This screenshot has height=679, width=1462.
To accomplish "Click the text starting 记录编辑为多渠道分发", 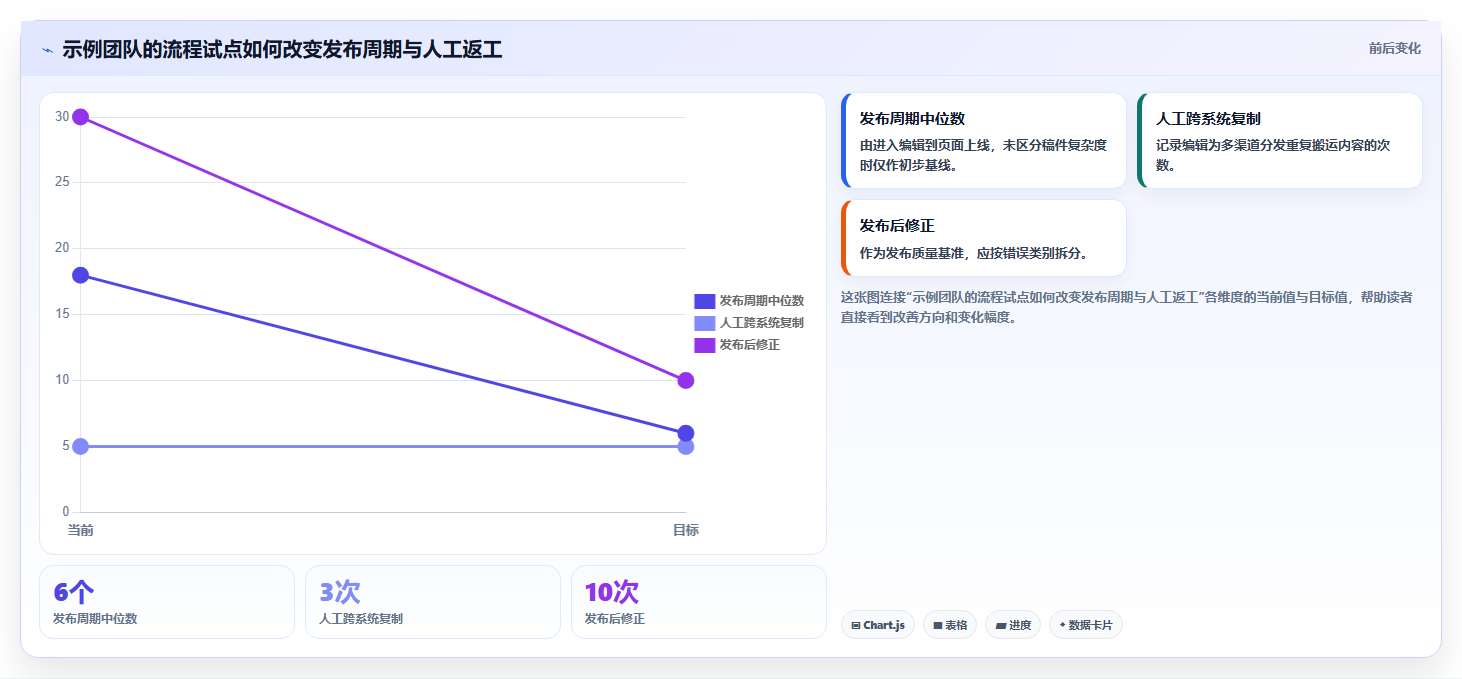I will click(x=1273, y=155).
